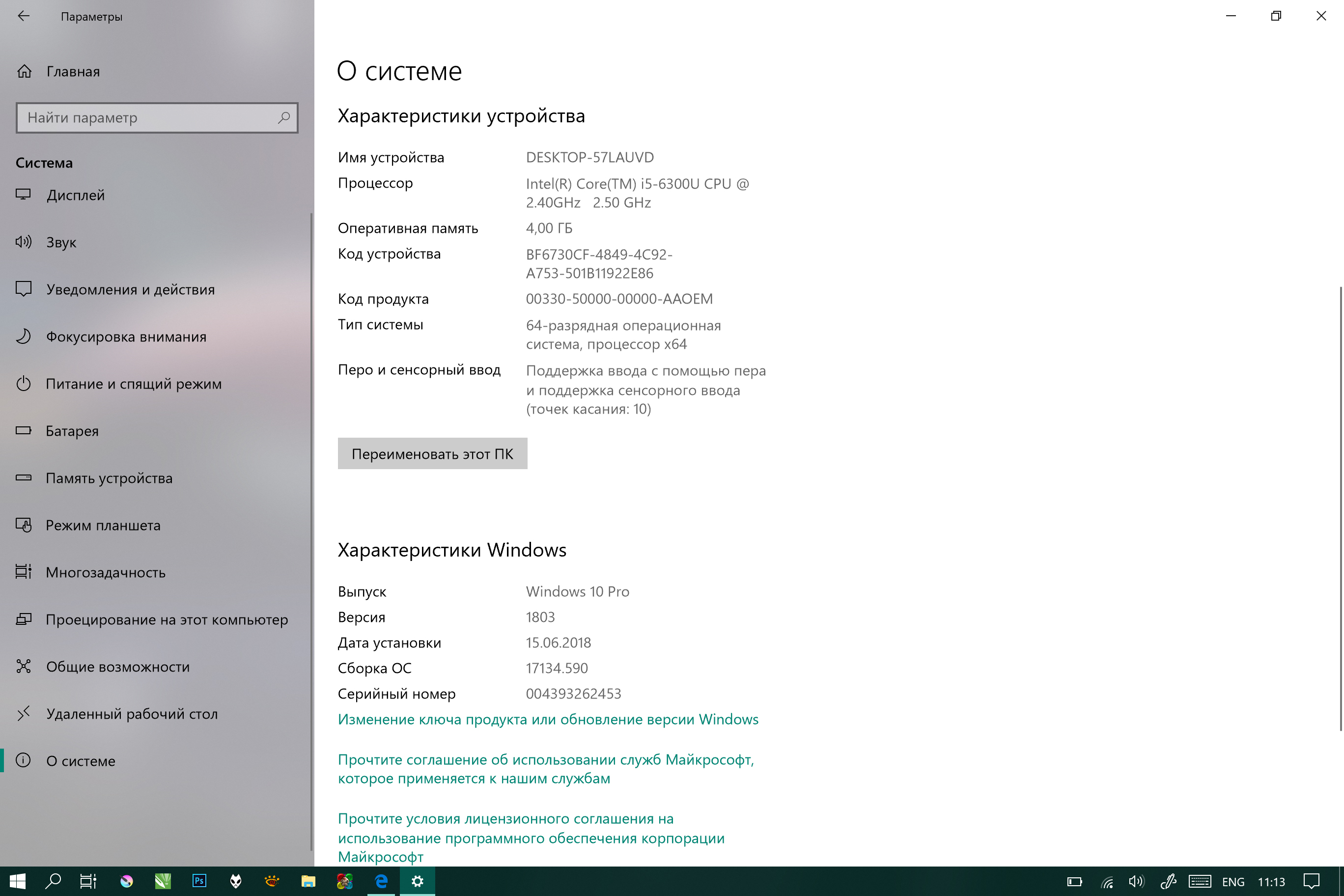Restore down the Параметры window
This screenshot has width=1344, height=896.
tap(1276, 16)
